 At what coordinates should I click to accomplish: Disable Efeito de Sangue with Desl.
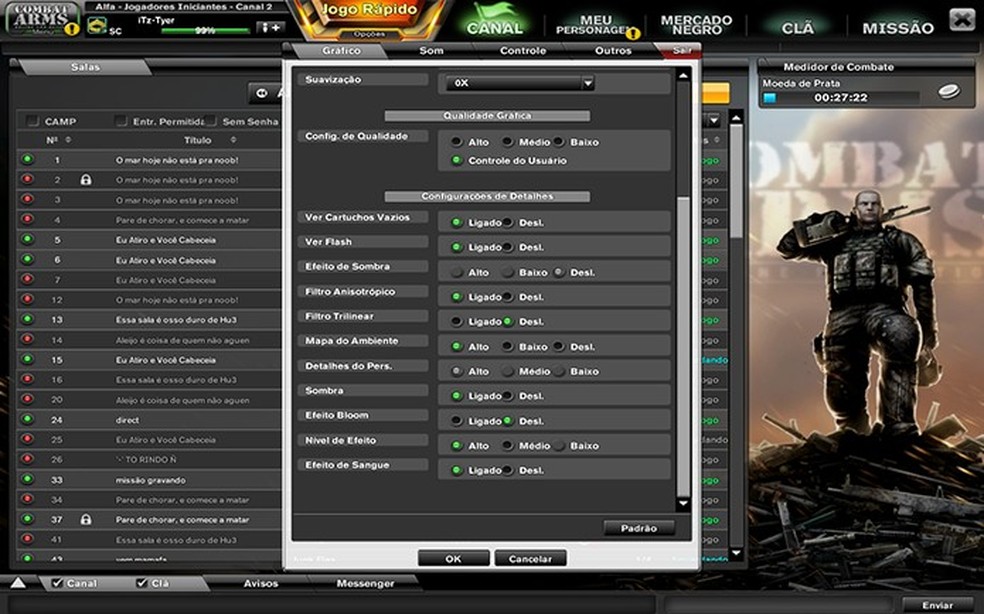coord(508,470)
